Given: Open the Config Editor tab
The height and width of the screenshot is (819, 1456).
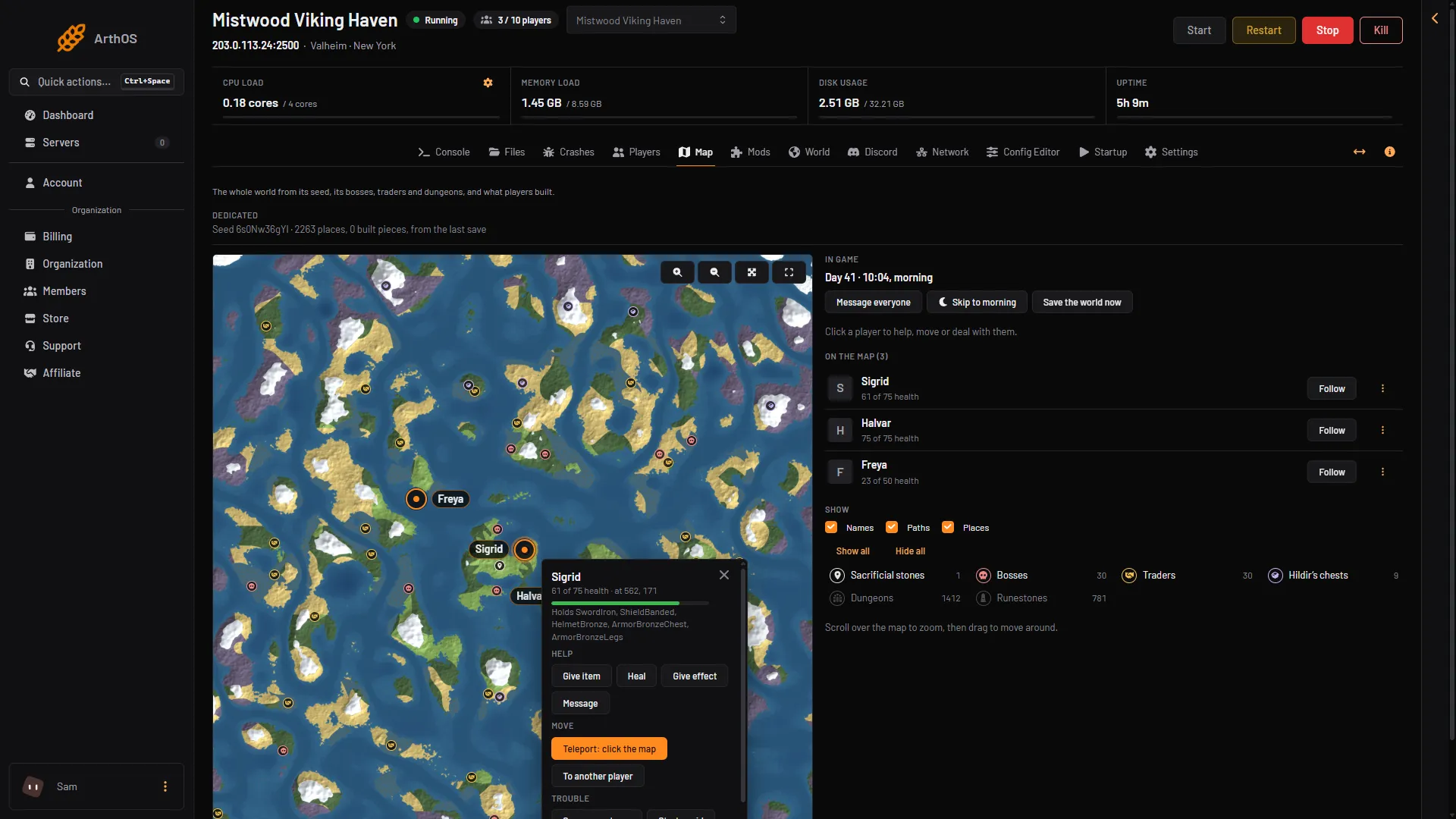Looking at the screenshot, I should click(1023, 152).
